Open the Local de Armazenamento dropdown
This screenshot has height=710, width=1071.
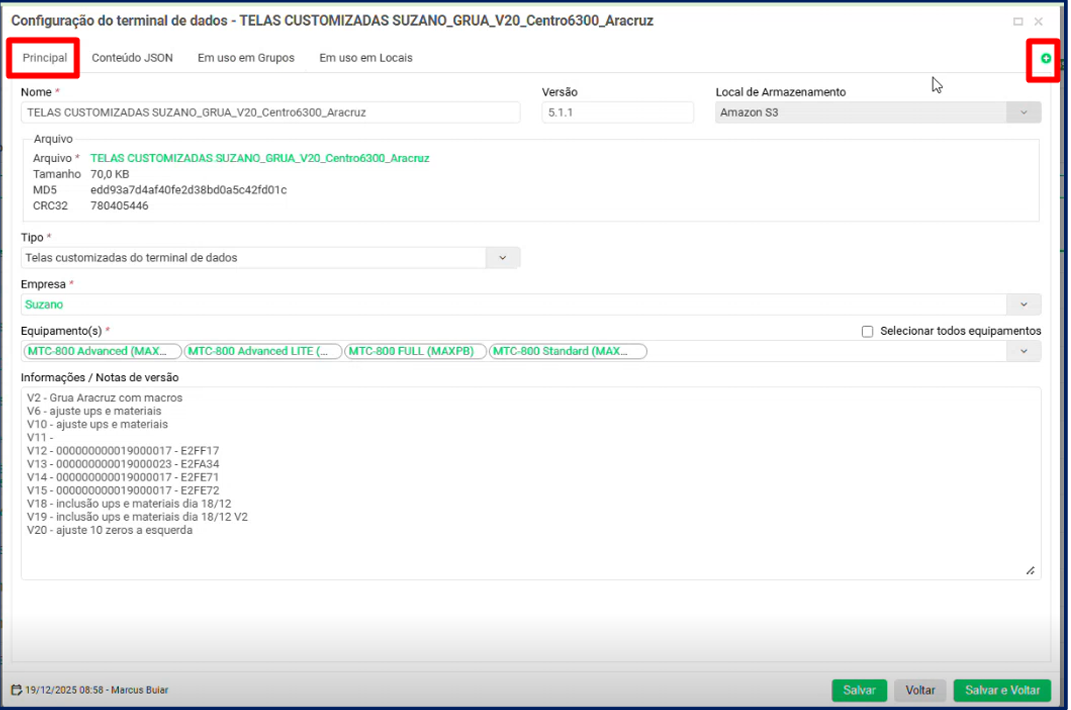1023,113
